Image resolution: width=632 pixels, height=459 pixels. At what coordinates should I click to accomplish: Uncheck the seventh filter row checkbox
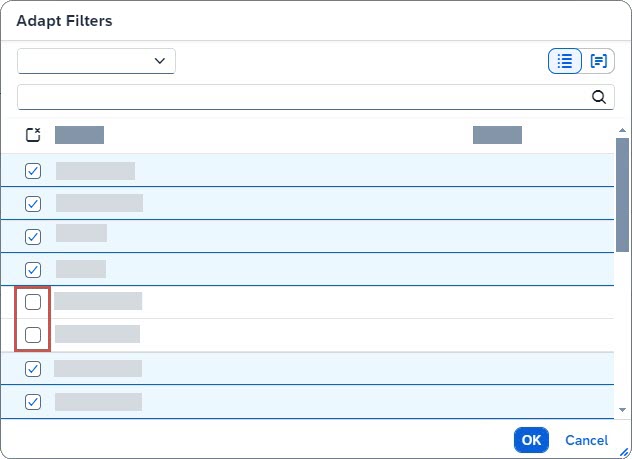[33, 369]
